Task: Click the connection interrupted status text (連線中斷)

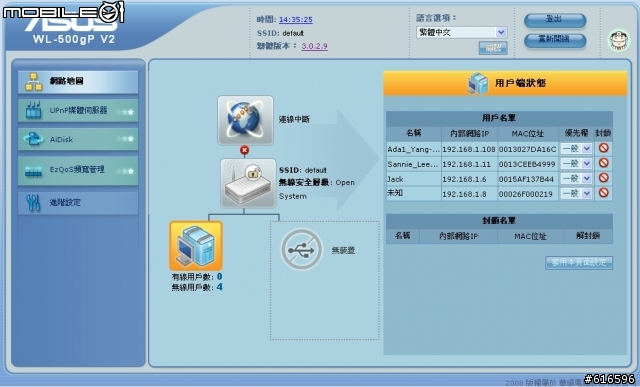Action: click(x=294, y=119)
